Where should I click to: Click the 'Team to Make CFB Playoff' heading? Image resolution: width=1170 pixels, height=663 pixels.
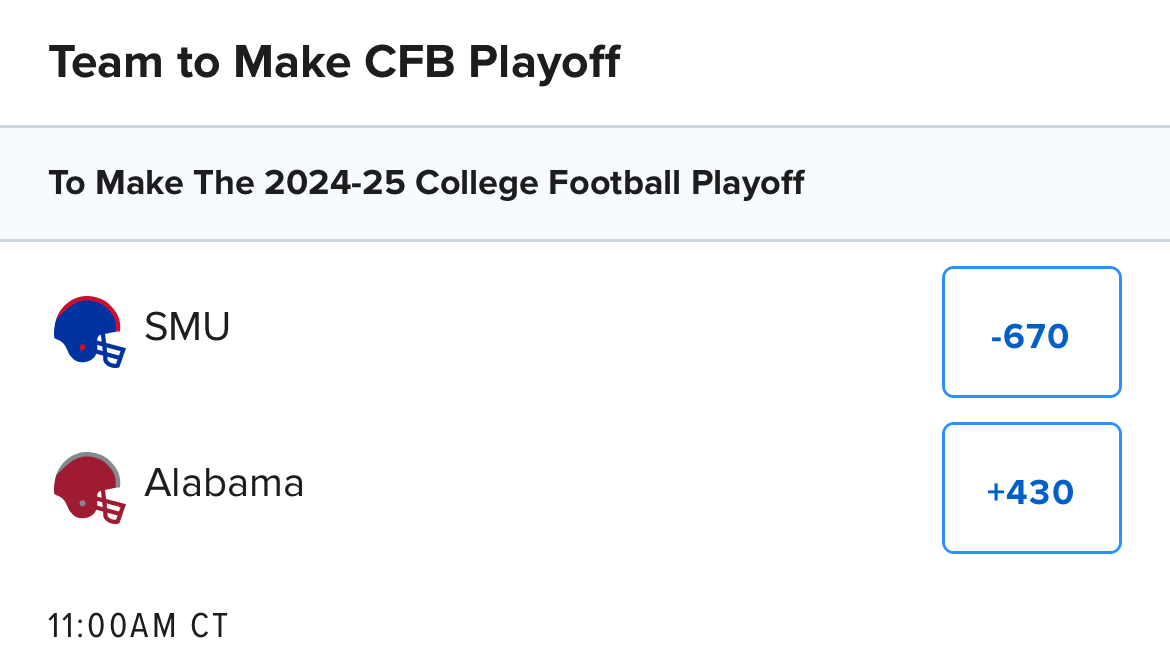tap(334, 62)
